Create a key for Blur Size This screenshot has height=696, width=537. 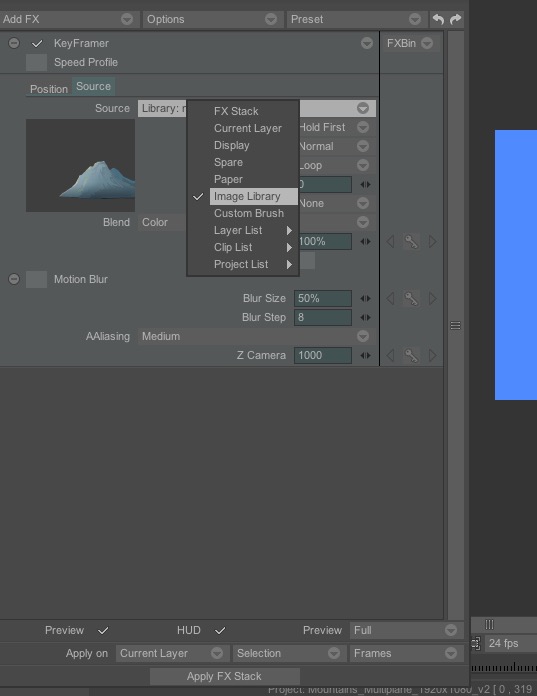411,298
